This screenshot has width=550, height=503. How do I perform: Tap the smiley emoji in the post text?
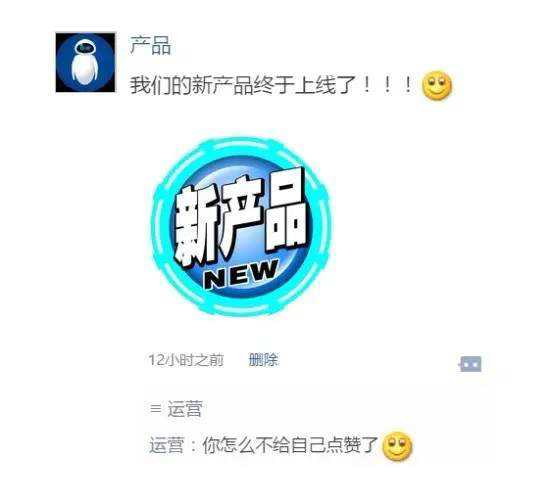[x=436, y=85]
